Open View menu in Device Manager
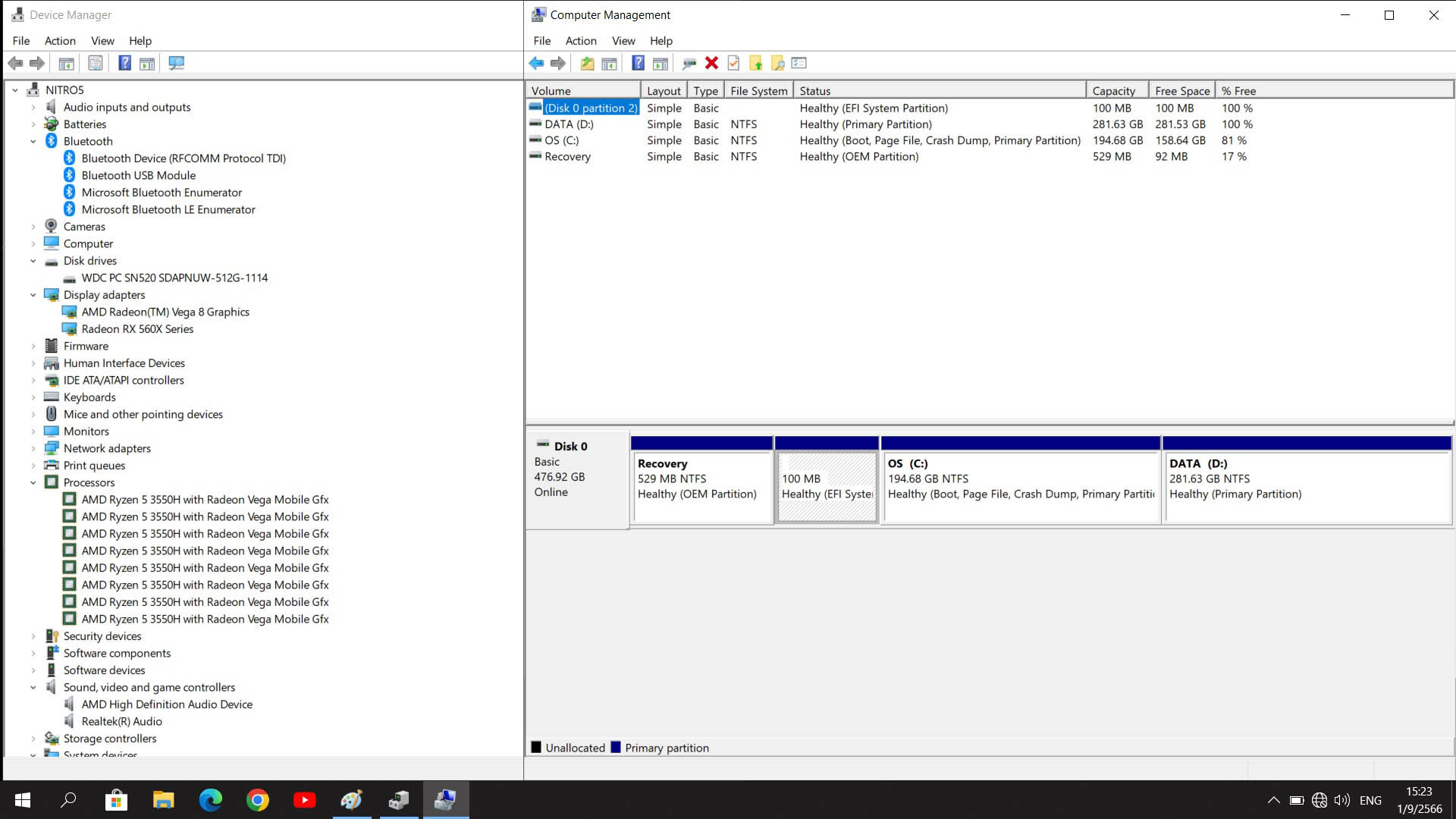This screenshot has width=1456, height=819. pyautogui.click(x=102, y=41)
